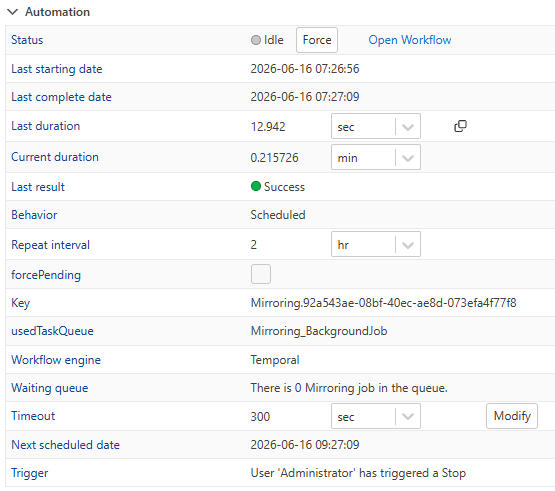The height and width of the screenshot is (491, 555).
Task: Click the Mirroring_BackgroundJob task queue value
Action: coord(319,331)
